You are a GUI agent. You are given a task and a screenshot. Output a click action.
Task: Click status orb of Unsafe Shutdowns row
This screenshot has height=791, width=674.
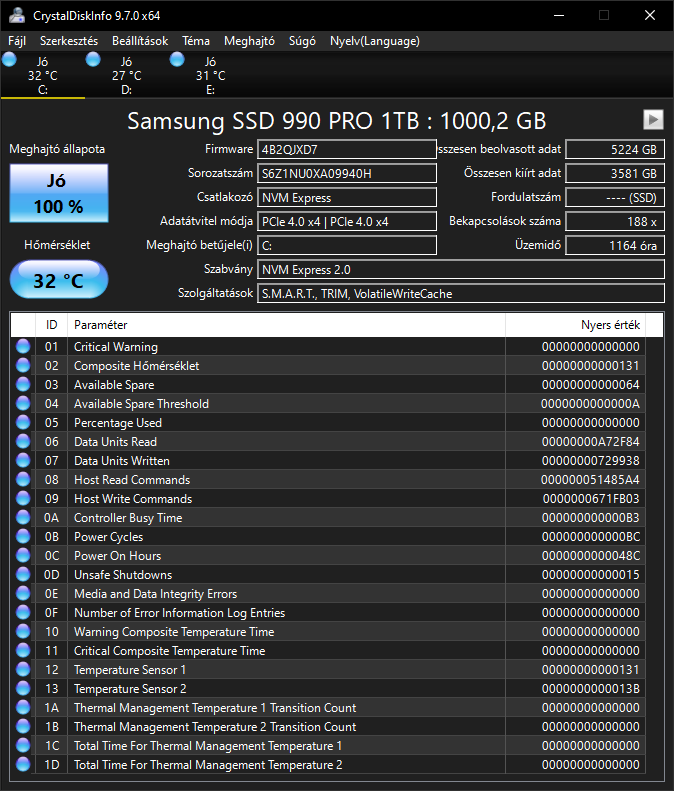pyautogui.click(x=23, y=575)
